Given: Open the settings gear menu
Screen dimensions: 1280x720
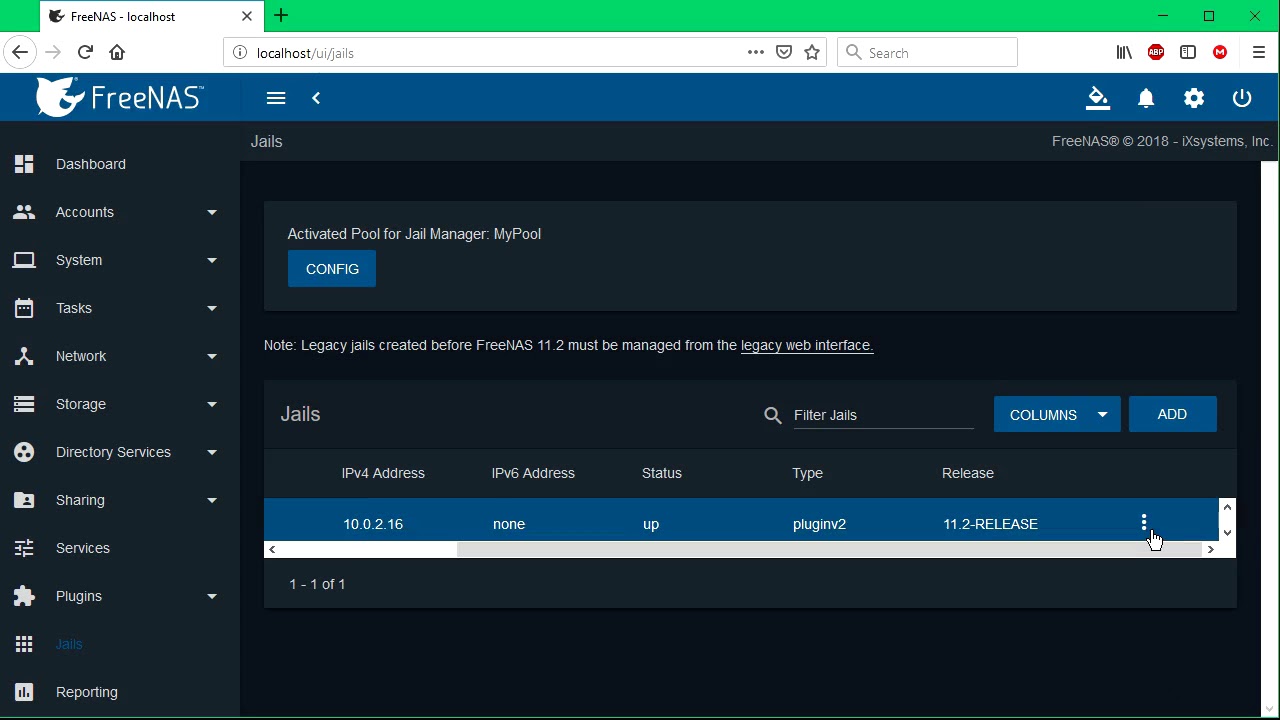Looking at the screenshot, I should tap(1194, 98).
